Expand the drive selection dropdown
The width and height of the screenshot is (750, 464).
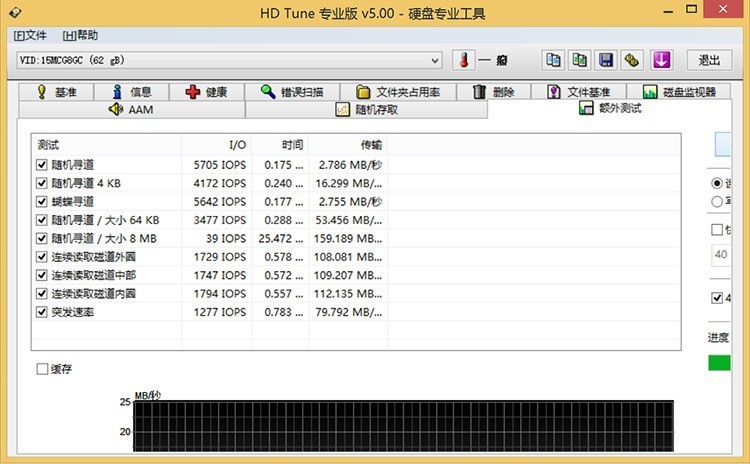435,61
